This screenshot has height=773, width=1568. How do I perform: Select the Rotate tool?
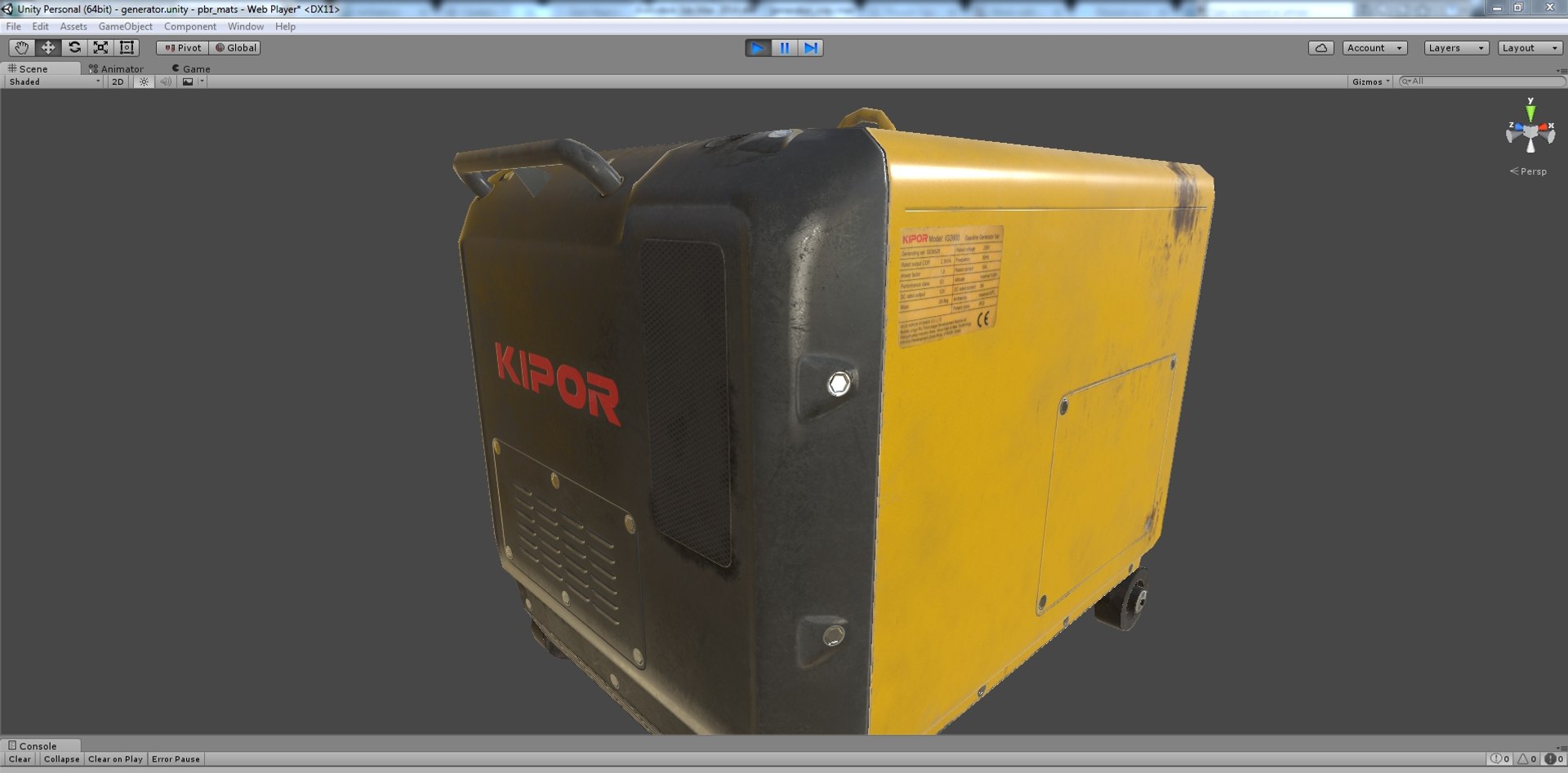(x=74, y=47)
